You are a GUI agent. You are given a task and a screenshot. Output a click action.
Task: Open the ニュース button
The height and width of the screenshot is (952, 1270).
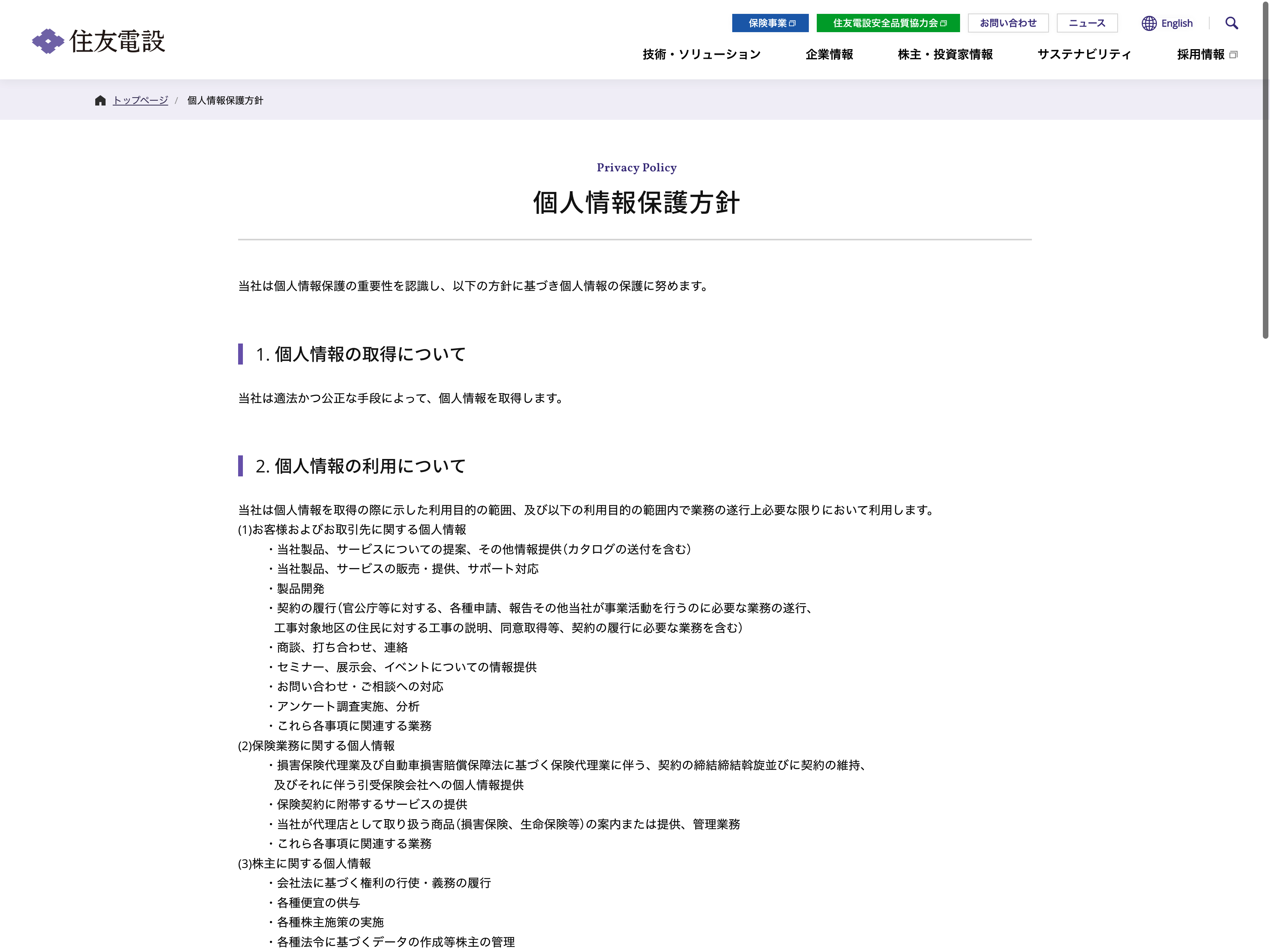point(1086,23)
